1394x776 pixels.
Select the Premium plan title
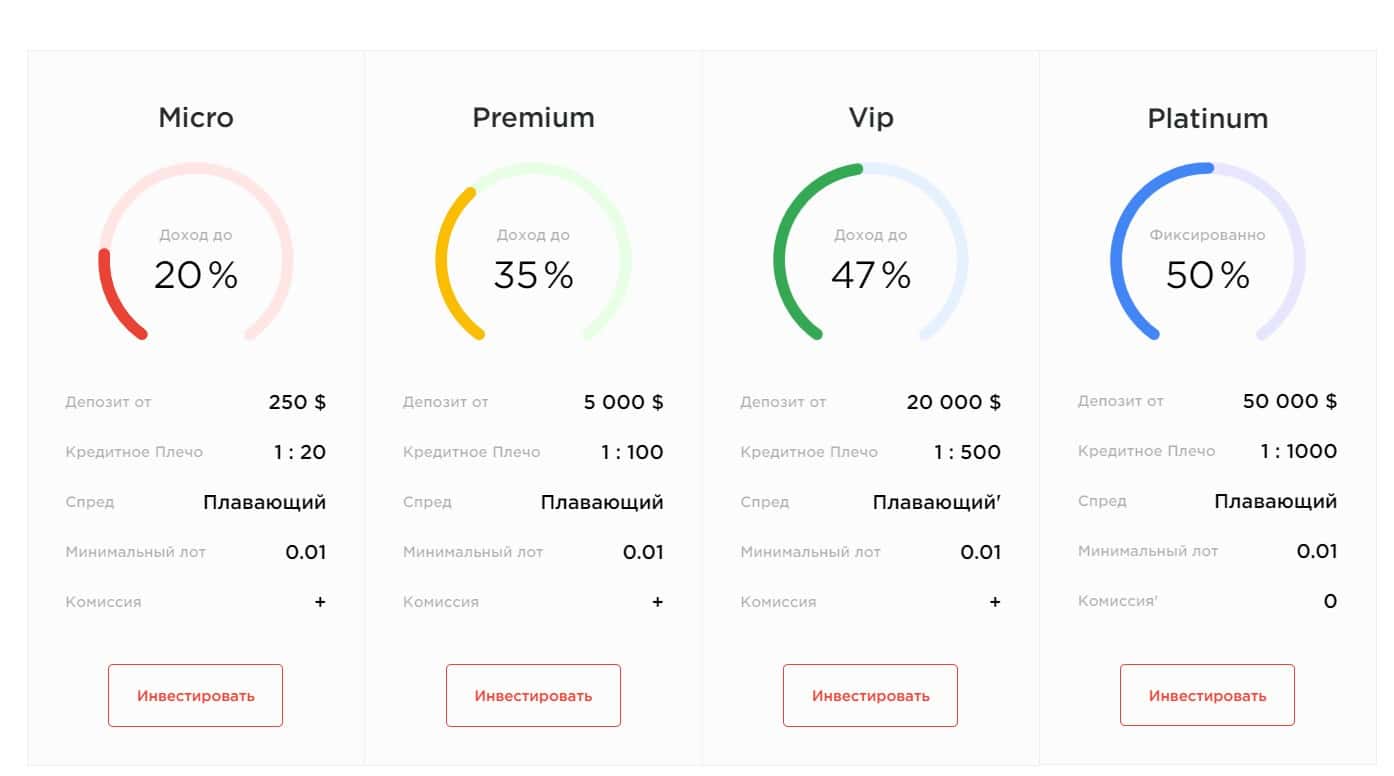[533, 118]
